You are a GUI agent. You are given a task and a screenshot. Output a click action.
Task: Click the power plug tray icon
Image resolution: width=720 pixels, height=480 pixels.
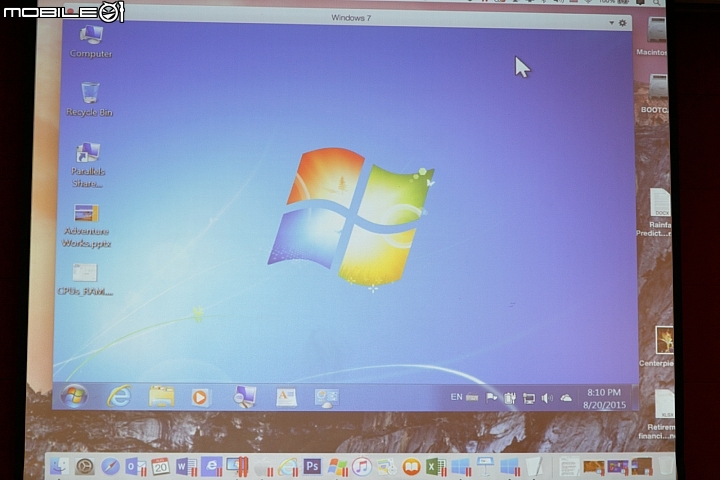(510, 398)
